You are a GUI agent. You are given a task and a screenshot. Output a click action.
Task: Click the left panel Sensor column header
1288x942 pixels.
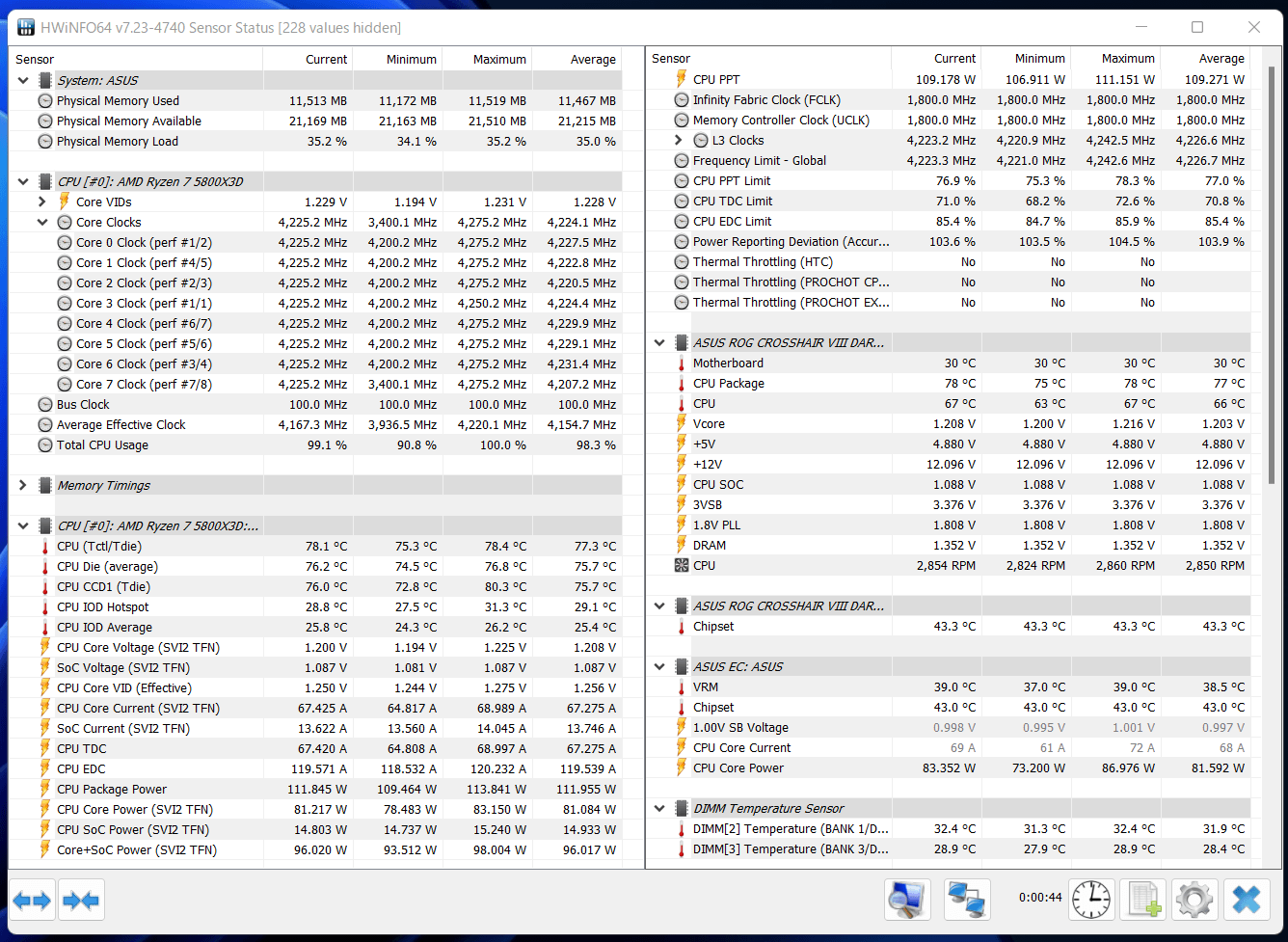tap(136, 59)
